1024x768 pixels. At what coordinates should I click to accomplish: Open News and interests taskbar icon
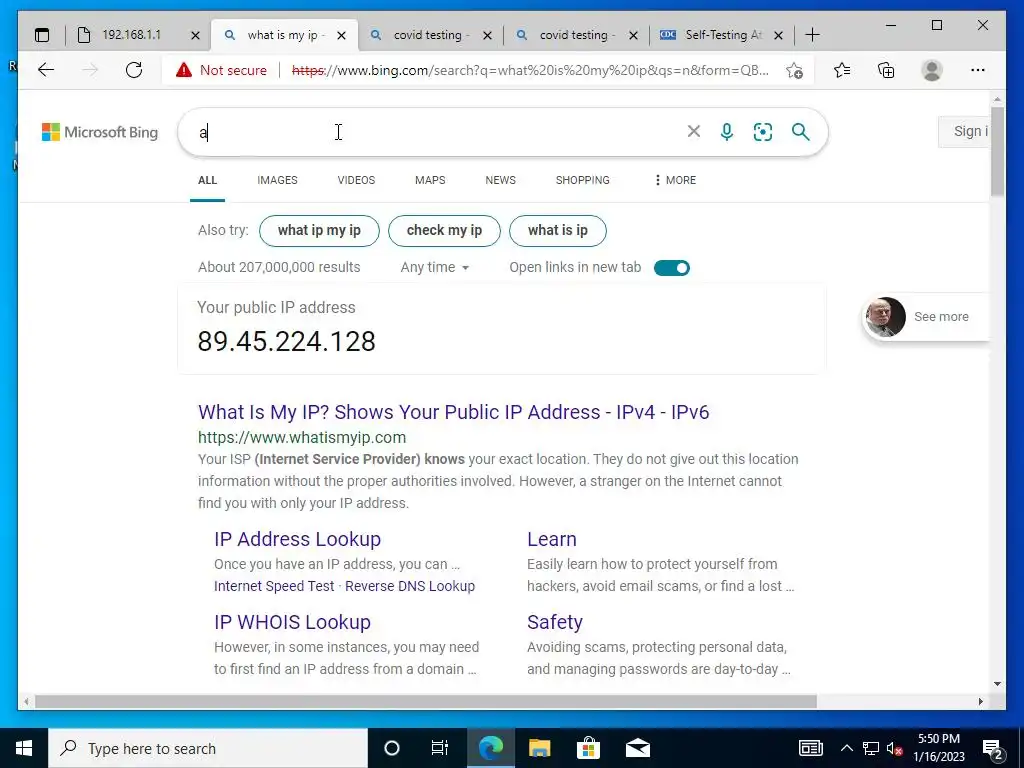(x=811, y=748)
